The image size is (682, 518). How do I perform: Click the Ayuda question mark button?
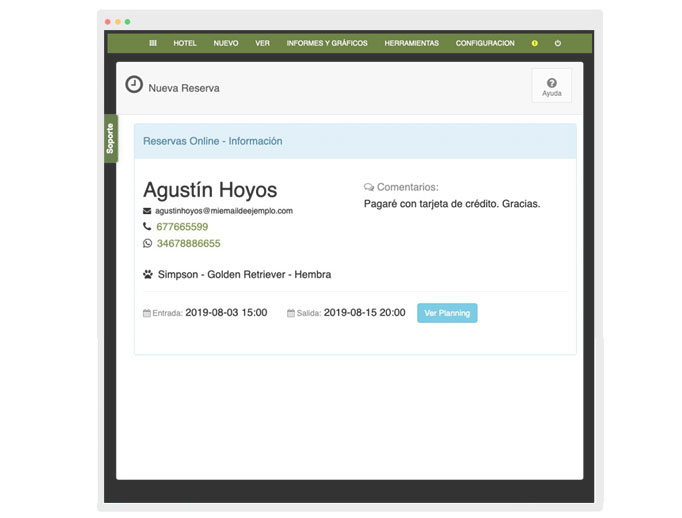(551, 86)
